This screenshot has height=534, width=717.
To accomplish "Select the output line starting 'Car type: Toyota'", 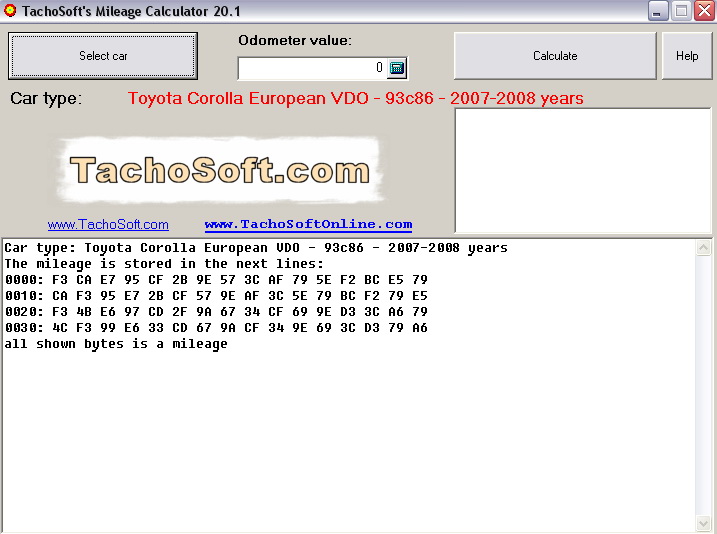I will pos(256,248).
